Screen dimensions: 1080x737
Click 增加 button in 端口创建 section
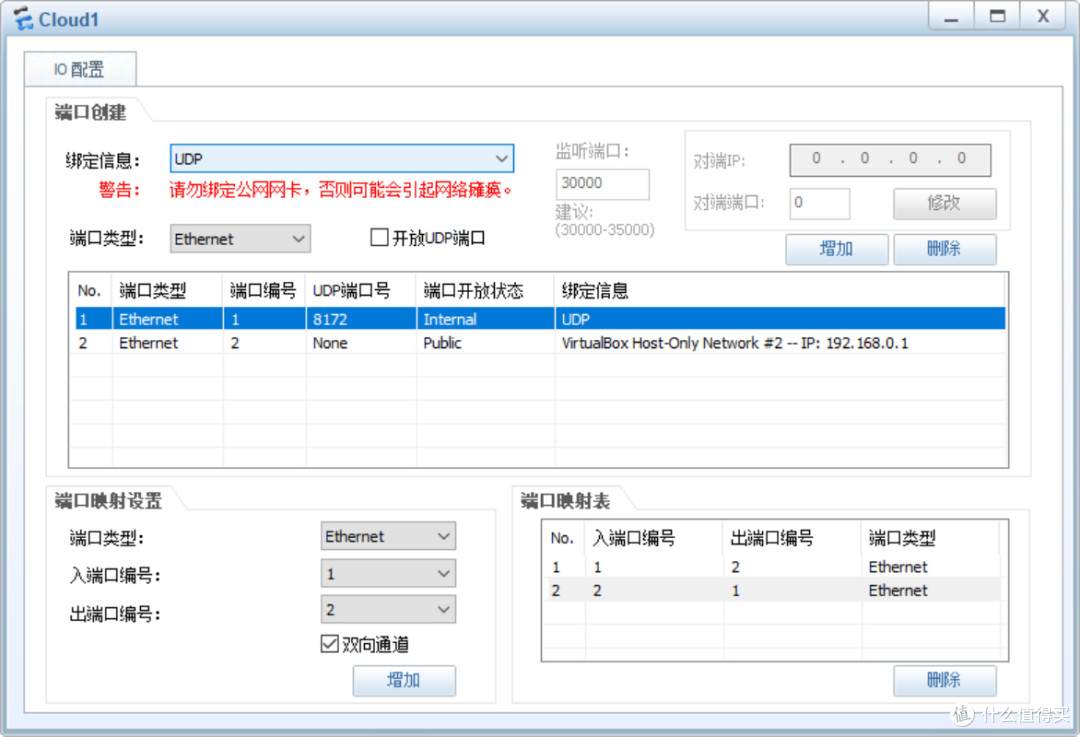836,249
